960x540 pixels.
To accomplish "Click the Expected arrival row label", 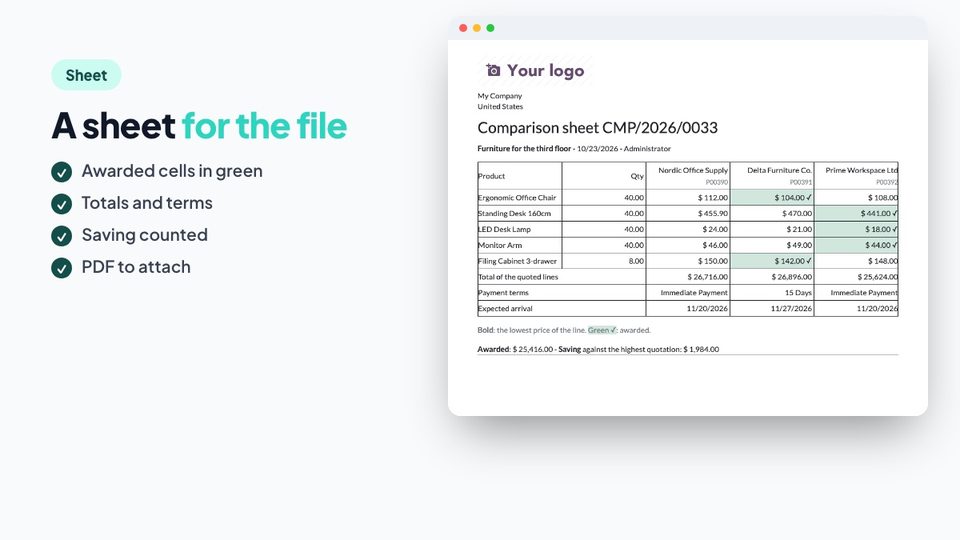I will (505, 309).
